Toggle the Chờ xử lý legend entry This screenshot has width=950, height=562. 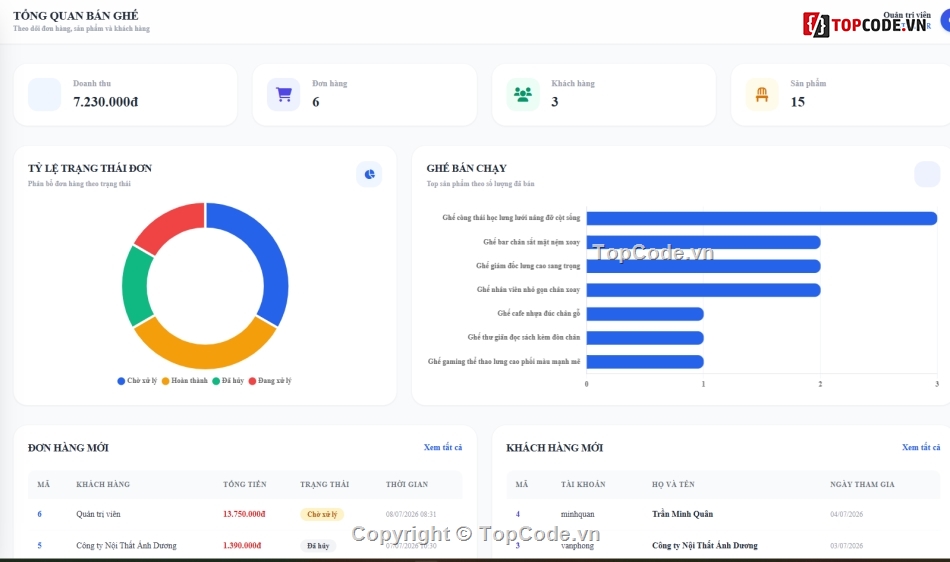pos(137,381)
